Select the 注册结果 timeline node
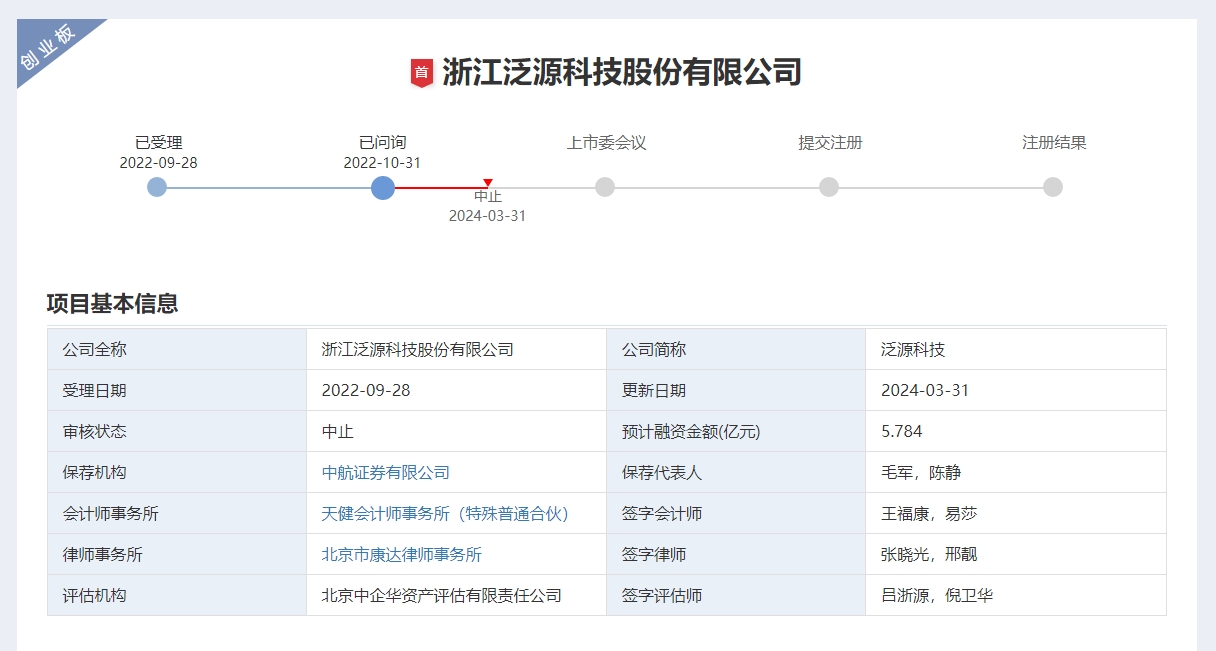The width and height of the screenshot is (1216, 651). tap(1053, 187)
